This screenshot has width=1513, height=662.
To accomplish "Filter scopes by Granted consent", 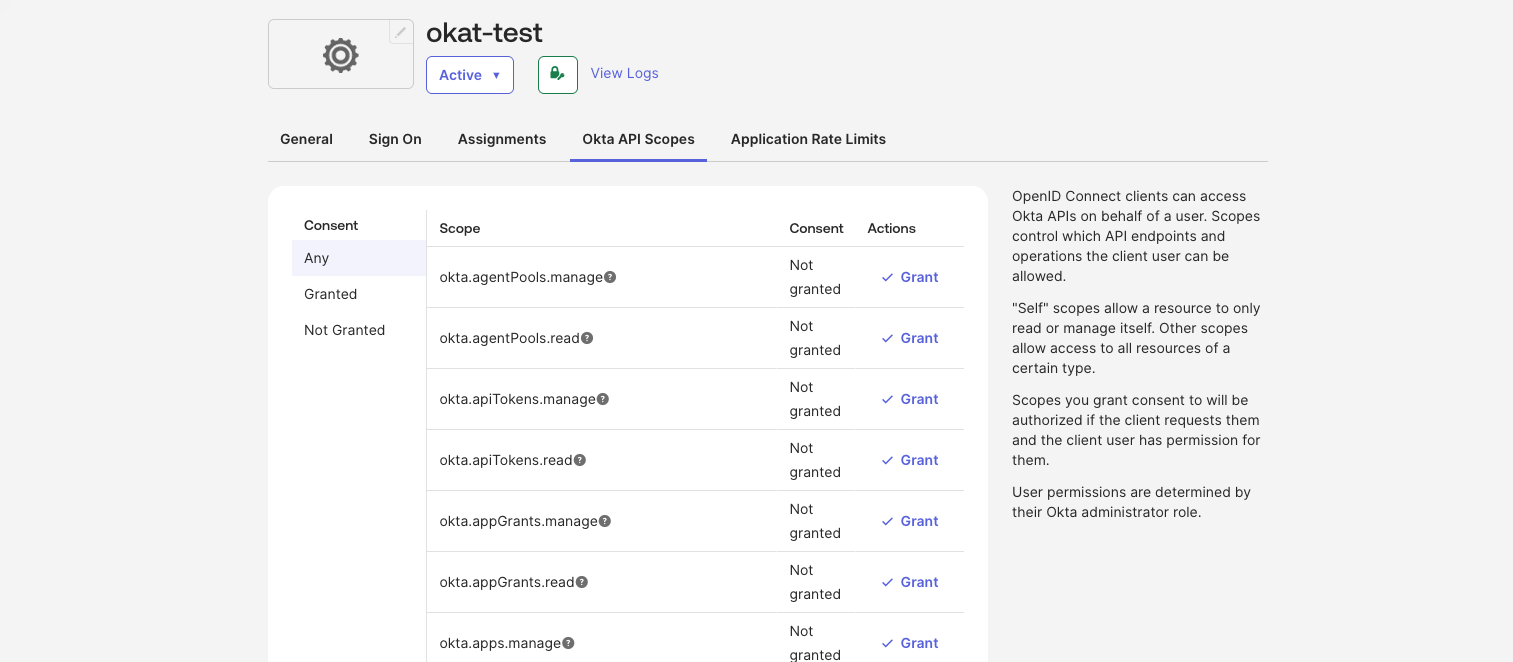I will pyautogui.click(x=331, y=294).
